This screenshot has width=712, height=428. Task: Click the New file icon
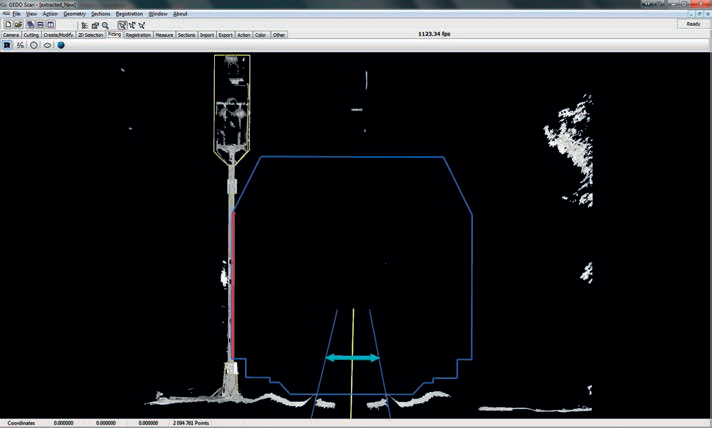[x=8, y=25]
